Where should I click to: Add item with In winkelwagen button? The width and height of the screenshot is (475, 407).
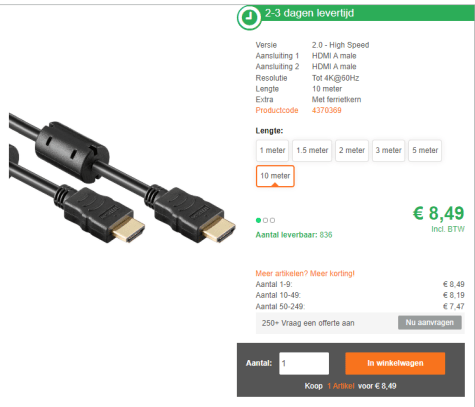pyautogui.click(x=395, y=363)
